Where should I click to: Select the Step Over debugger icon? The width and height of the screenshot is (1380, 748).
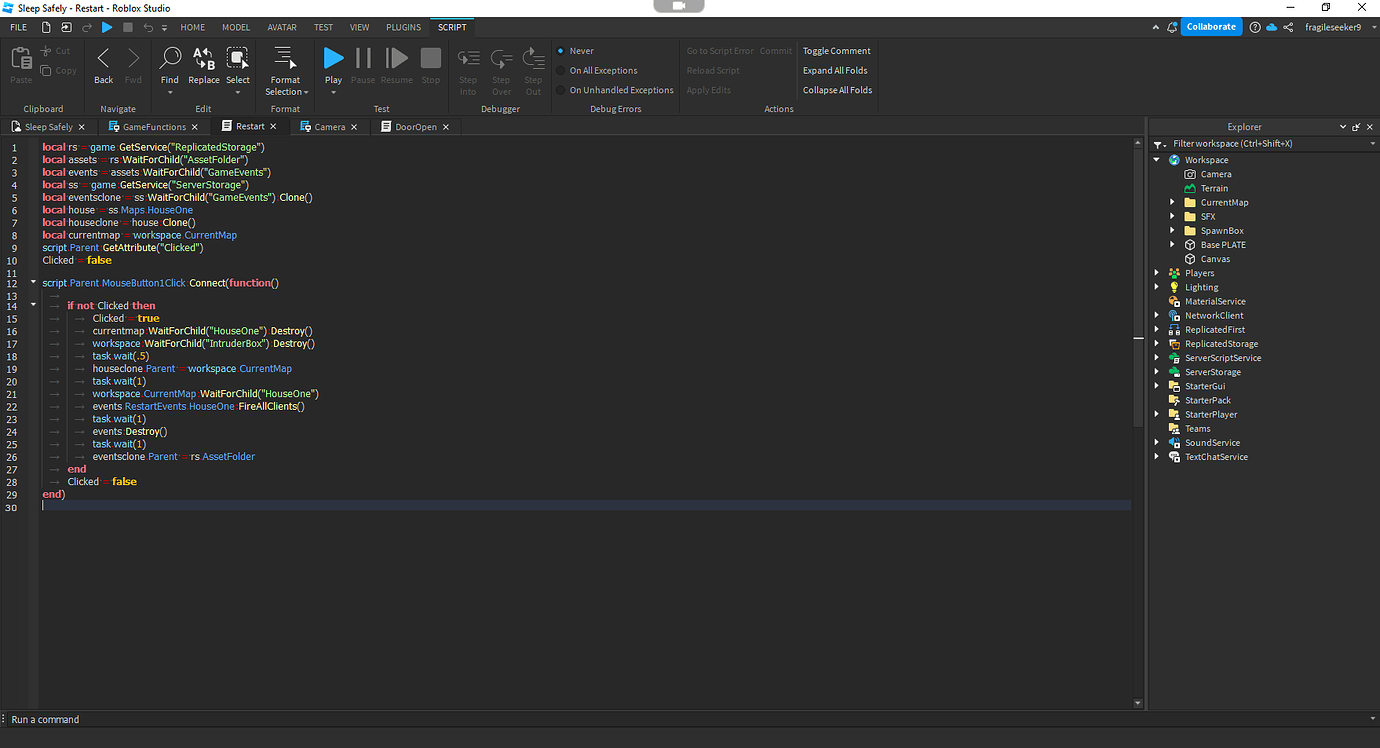(x=501, y=60)
